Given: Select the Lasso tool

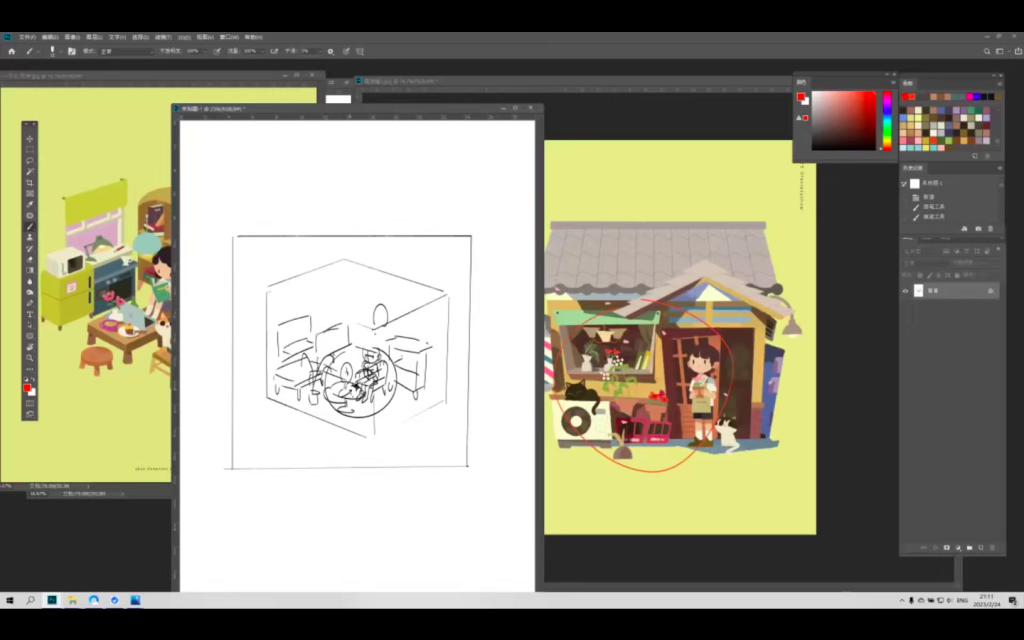Looking at the screenshot, I should 30,160.
